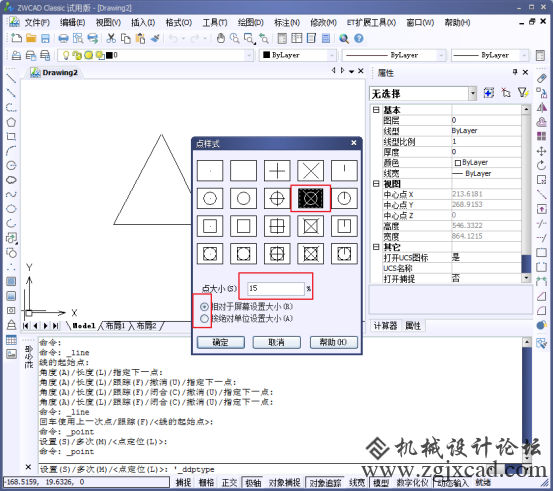Image resolution: width=554 pixels, height=491 pixels.
Task: Switch to the 布局1 layout tab
Action: click(116, 326)
